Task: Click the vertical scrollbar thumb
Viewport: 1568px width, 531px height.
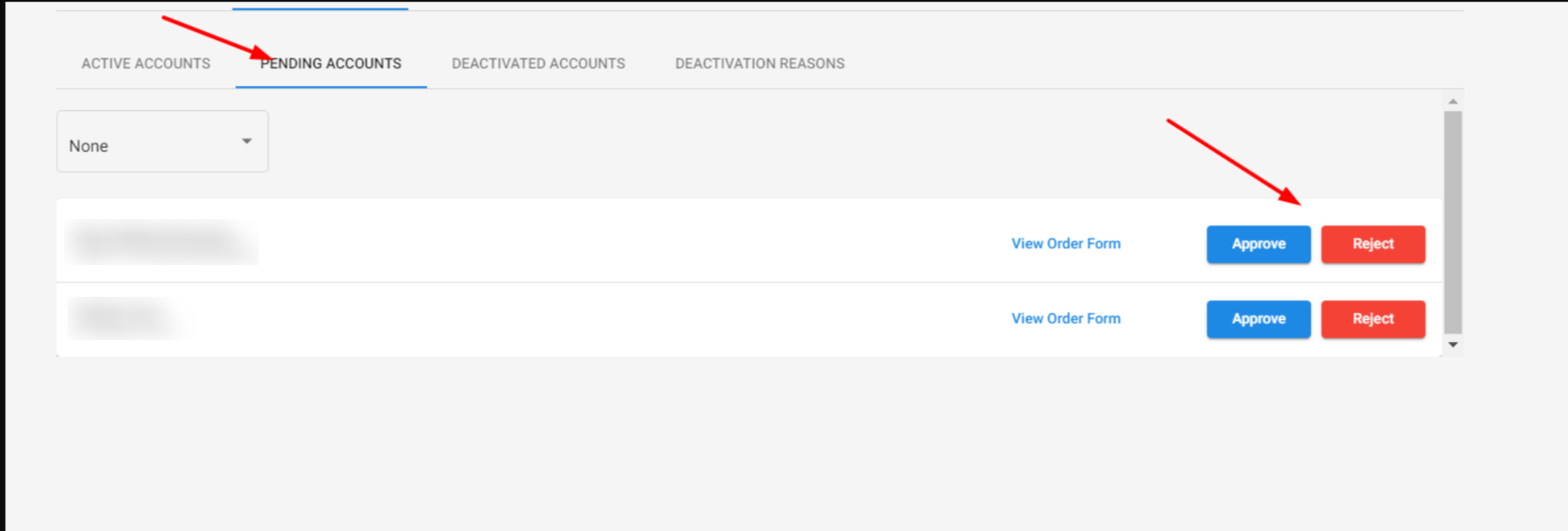Action: click(x=1453, y=223)
